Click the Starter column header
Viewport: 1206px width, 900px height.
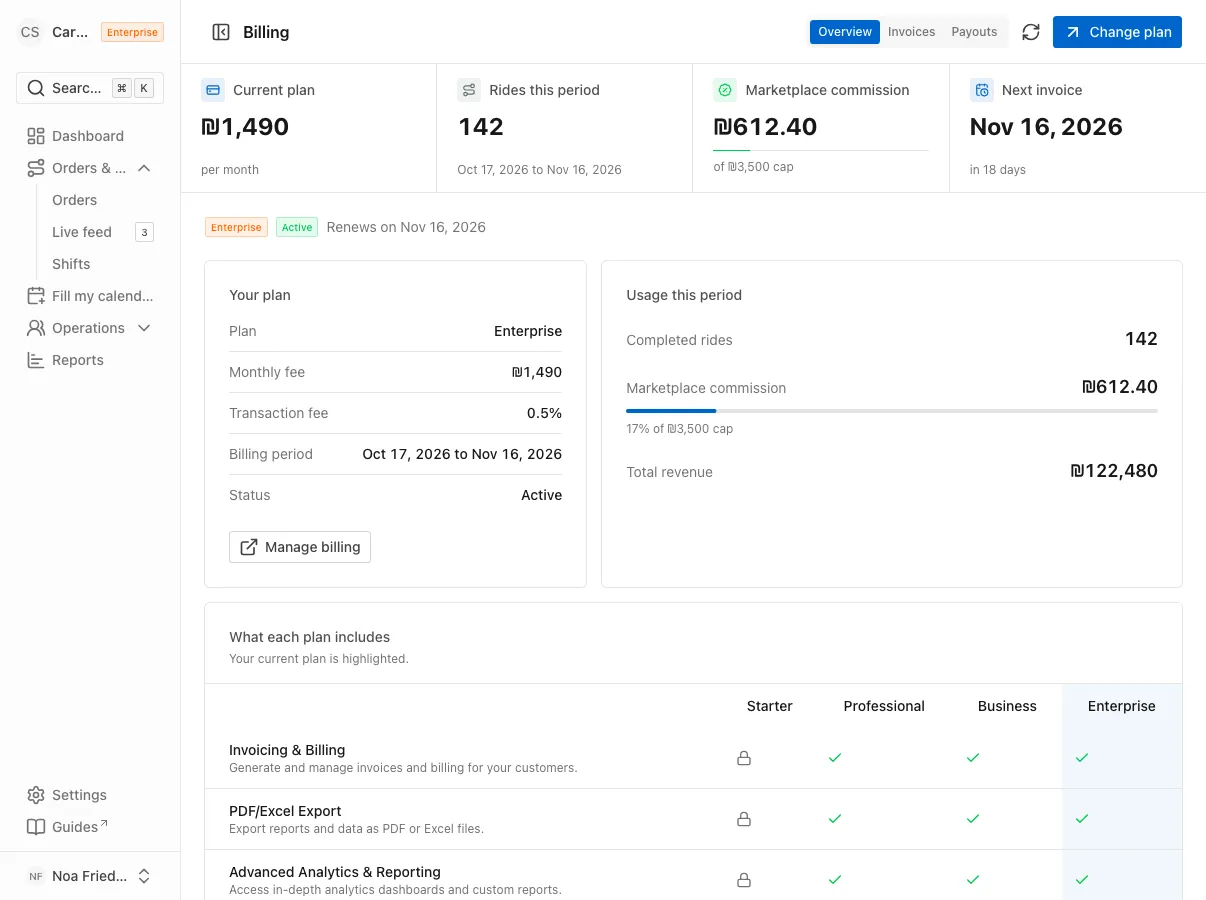coord(770,706)
